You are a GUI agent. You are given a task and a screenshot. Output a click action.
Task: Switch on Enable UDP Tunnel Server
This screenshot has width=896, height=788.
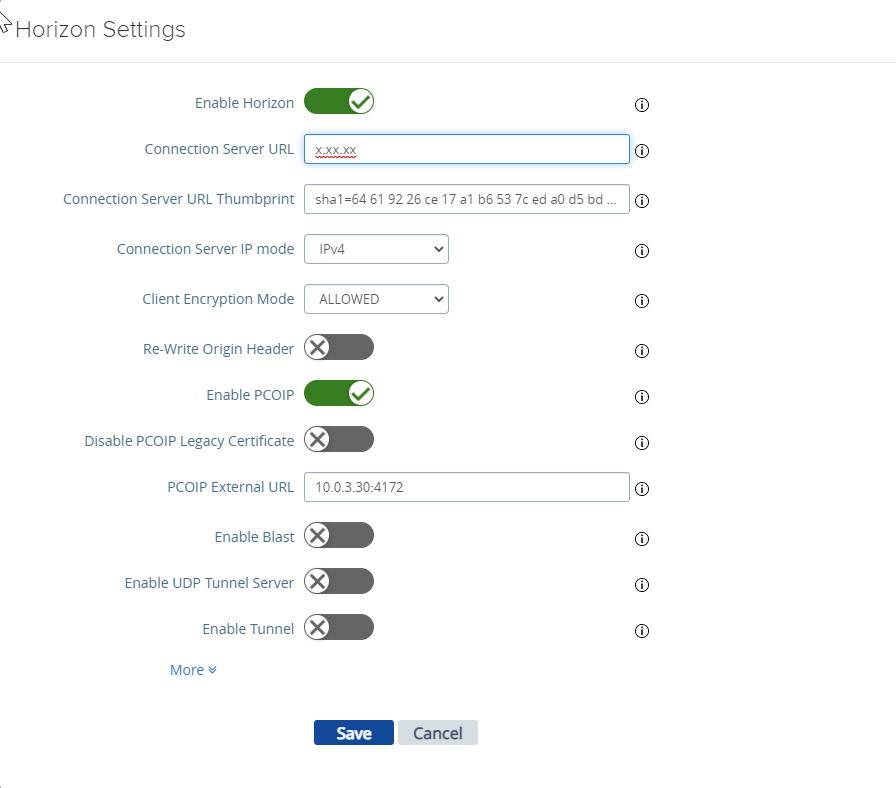tap(339, 582)
